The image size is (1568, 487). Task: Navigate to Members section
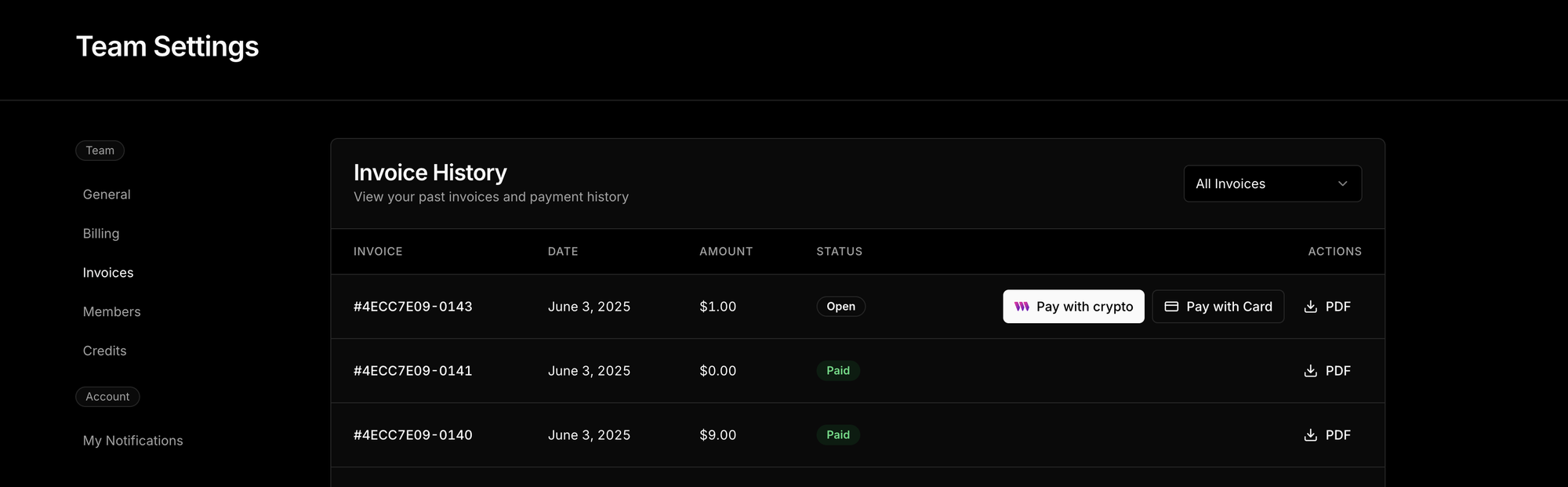click(x=112, y=312)
